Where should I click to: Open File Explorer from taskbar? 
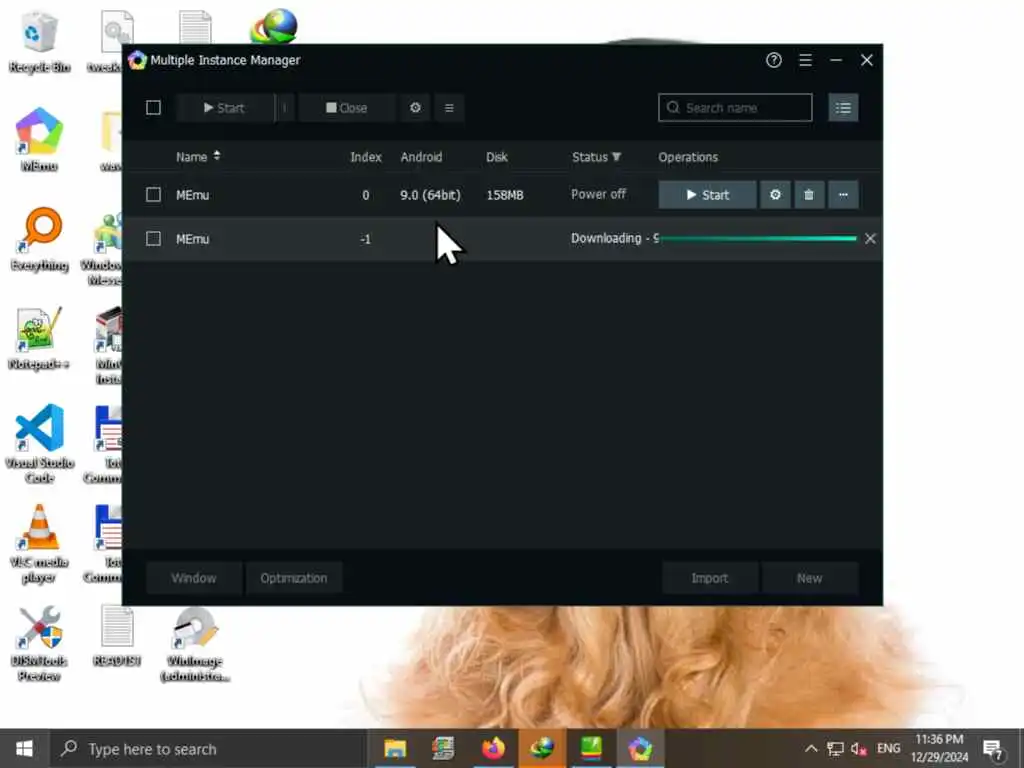(395, 748)
